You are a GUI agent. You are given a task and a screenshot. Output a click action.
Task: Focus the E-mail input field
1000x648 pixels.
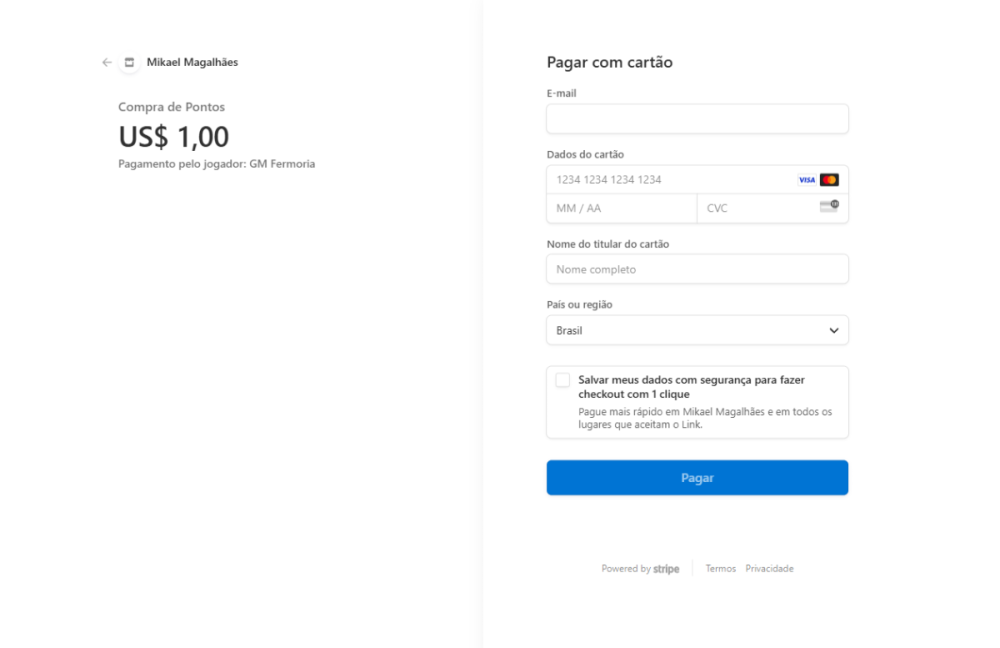coord(697,119)
